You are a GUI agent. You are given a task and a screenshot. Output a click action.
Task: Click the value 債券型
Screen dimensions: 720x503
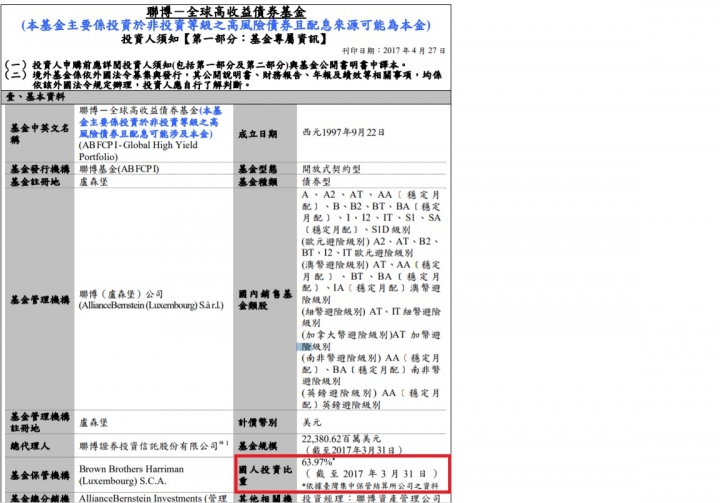(x=316, y=182)
